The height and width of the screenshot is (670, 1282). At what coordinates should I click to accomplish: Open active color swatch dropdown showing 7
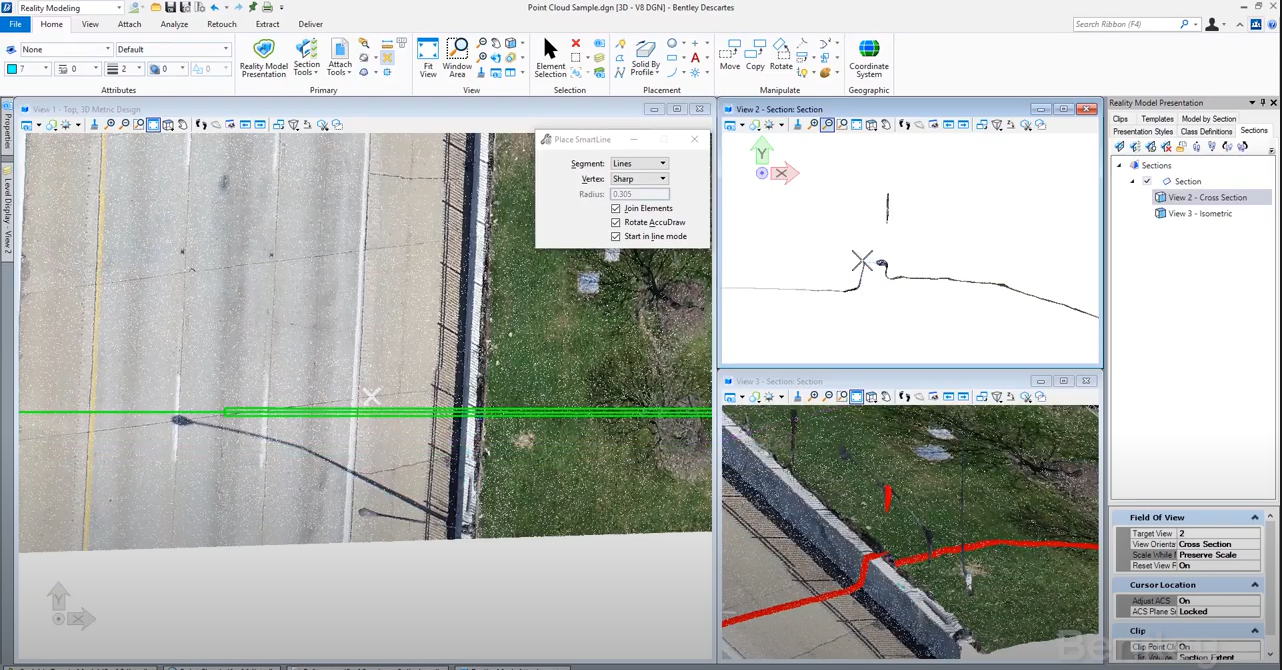pyautogui.click(x=27, y=69)
